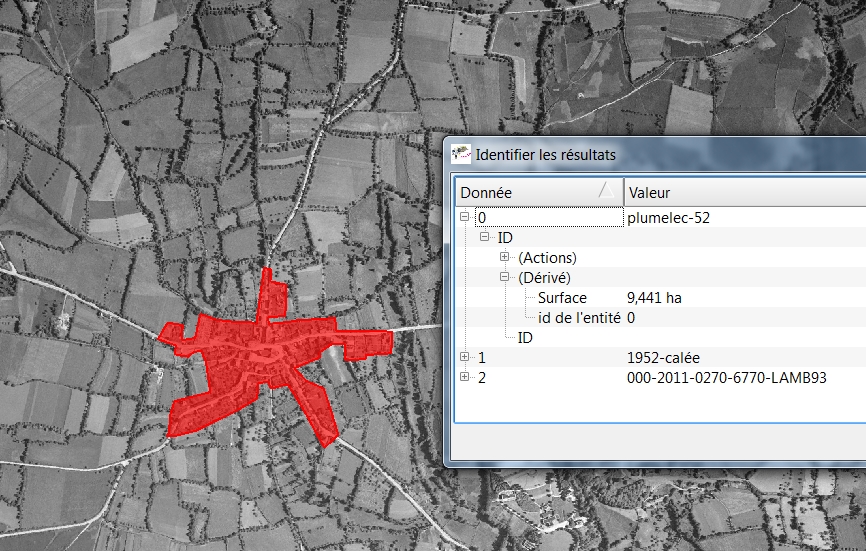Collapse the first ID node
This screenshot has height=551, width=866.
484,237
